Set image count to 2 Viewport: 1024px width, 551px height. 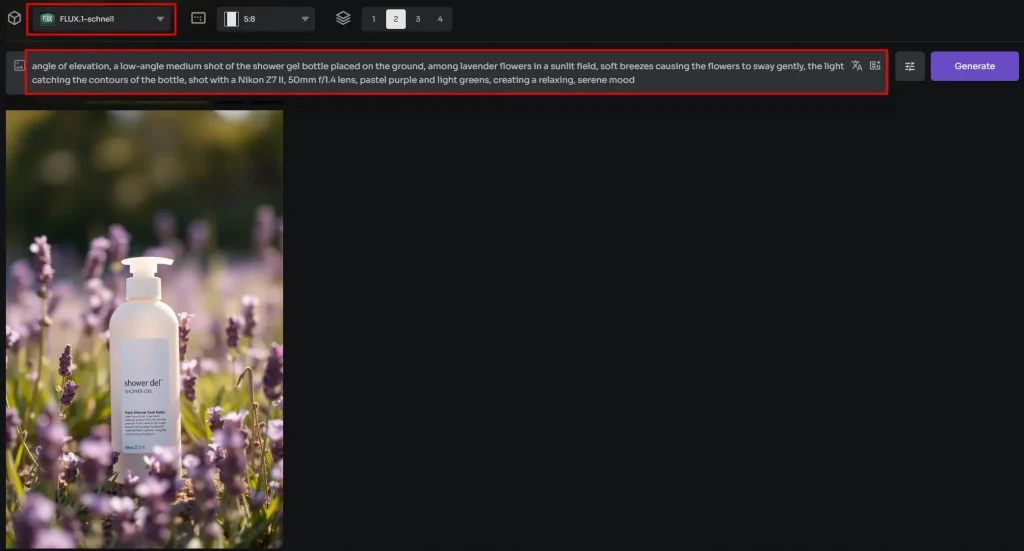(396, 19)
